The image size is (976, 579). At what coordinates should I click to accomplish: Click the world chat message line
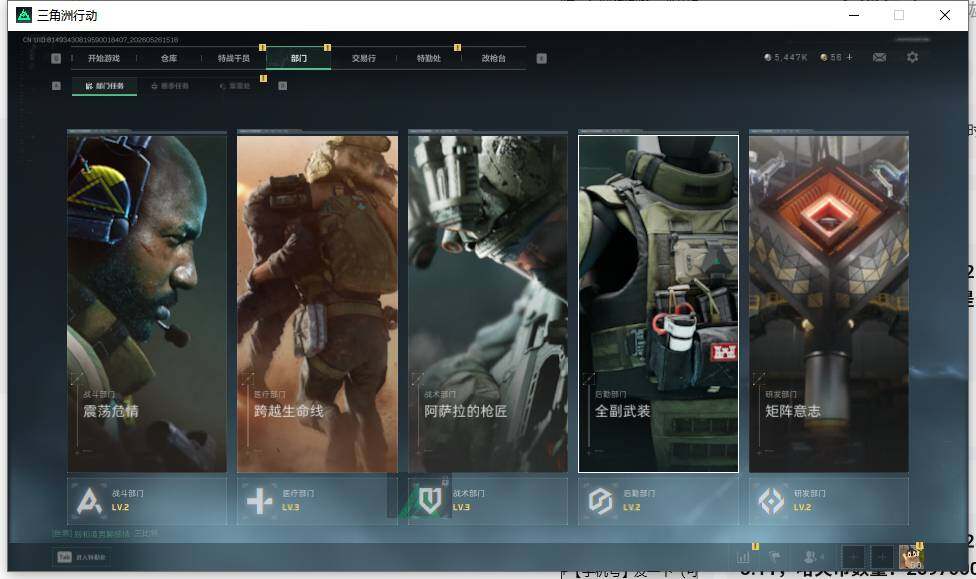click(x=105, y=534)
